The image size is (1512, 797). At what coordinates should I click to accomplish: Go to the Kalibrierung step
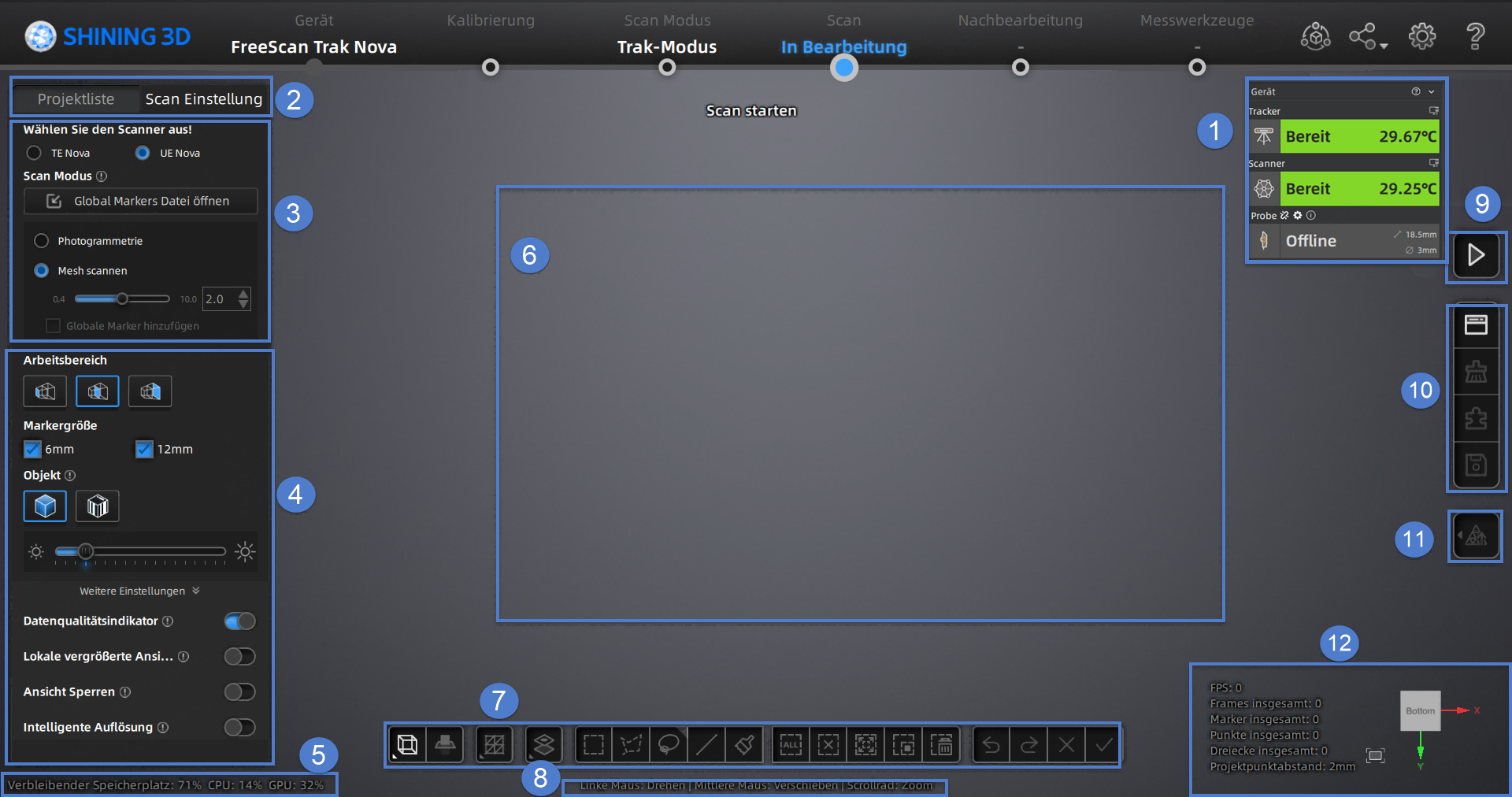490,67
